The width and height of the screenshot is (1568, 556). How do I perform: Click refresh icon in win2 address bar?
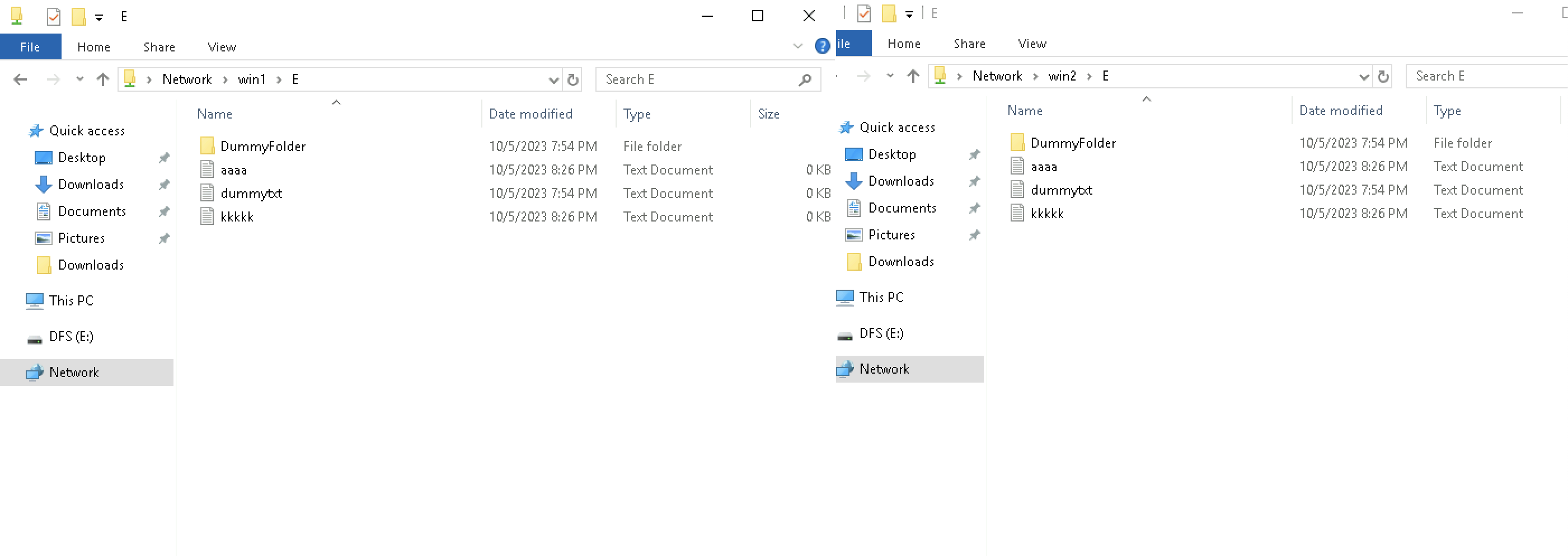coord(1383,77)
